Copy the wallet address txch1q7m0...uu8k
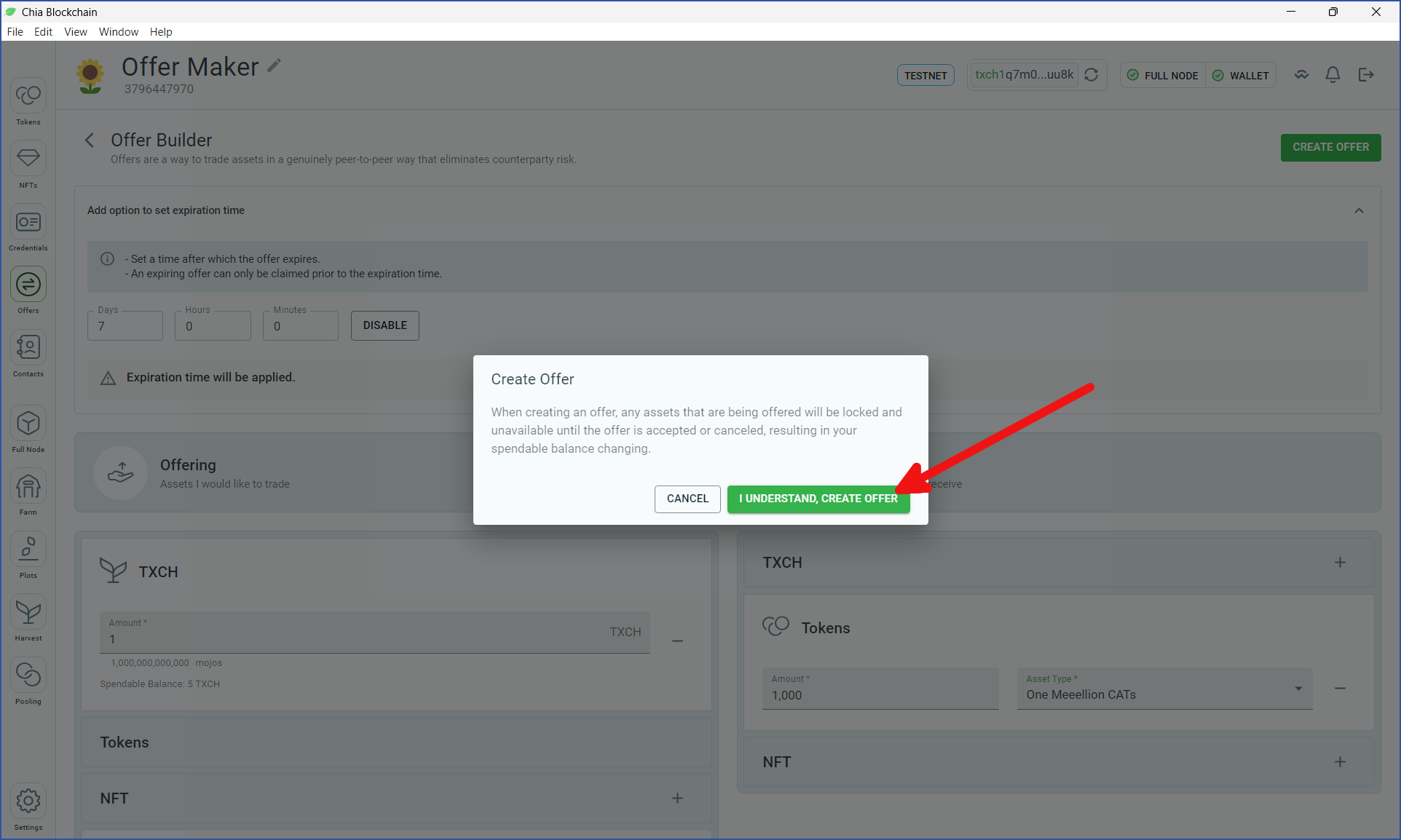 click(1024, 75)
